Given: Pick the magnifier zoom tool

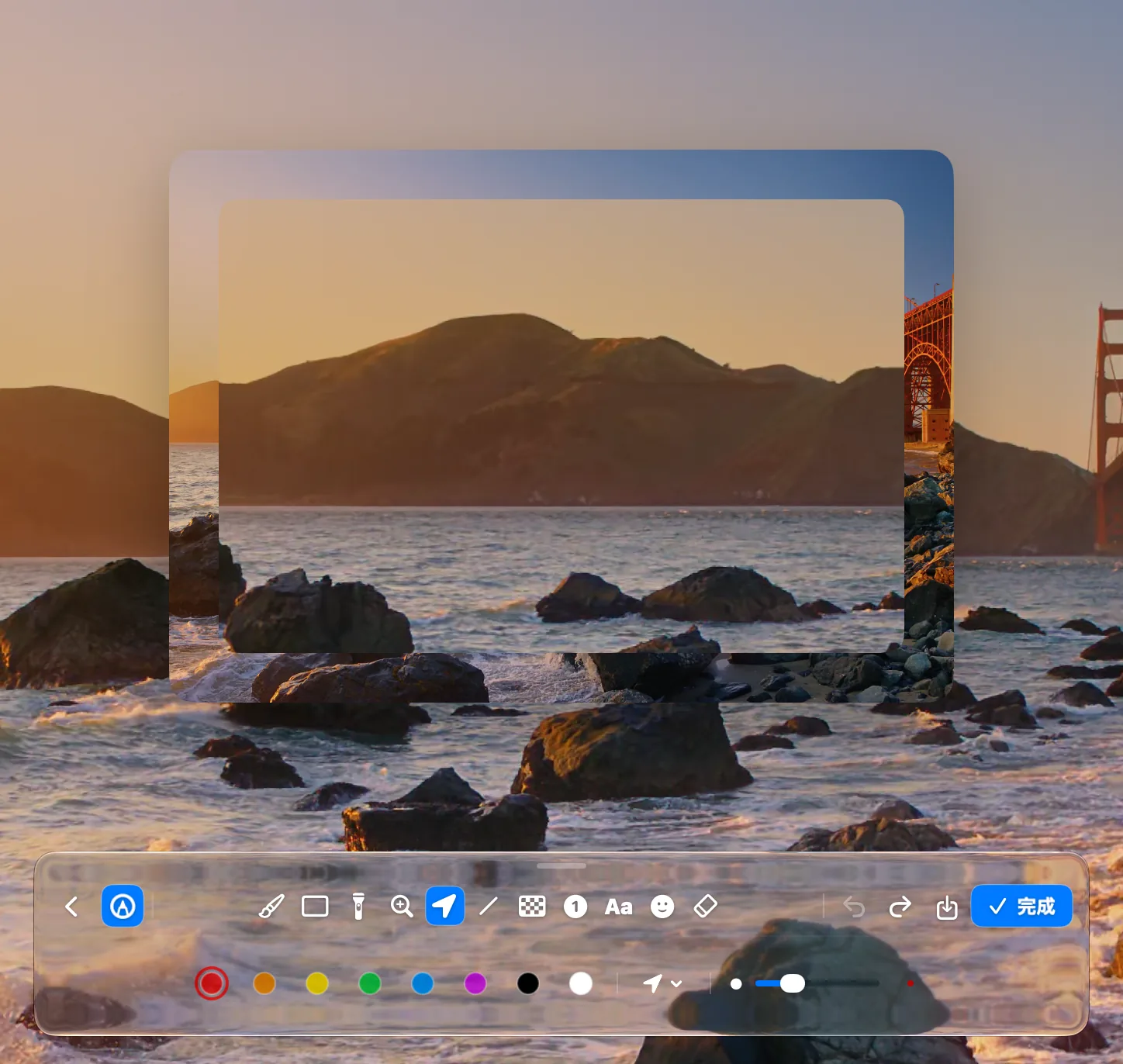Looking at the screenshot, I should [402, 907].
